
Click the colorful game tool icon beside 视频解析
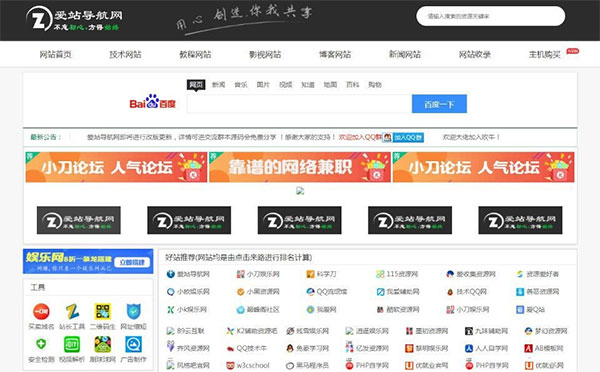click(x=103, y=344)
